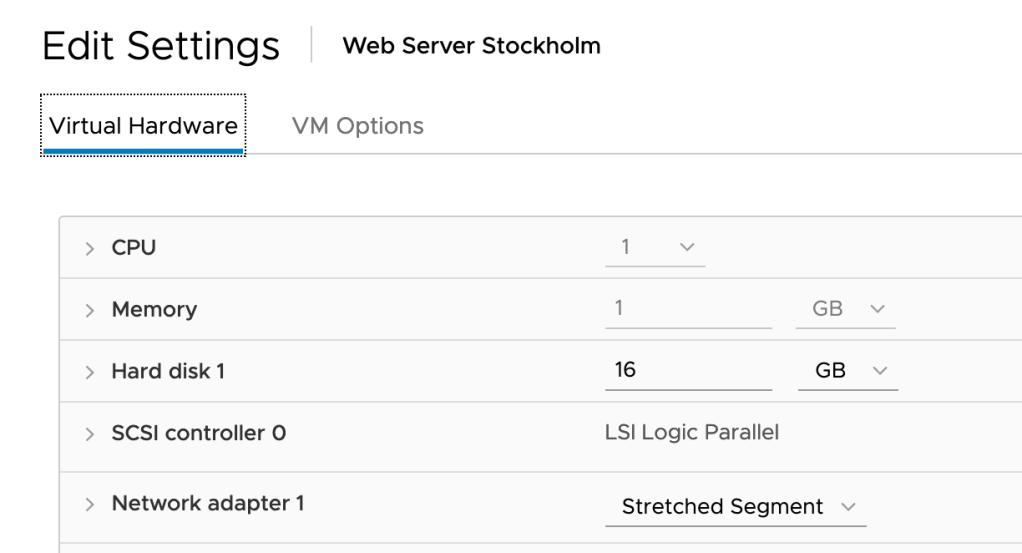Click the SCSI controller 0 label text
The height and width of the screenshot is (553, 1022).
(198, 434)
